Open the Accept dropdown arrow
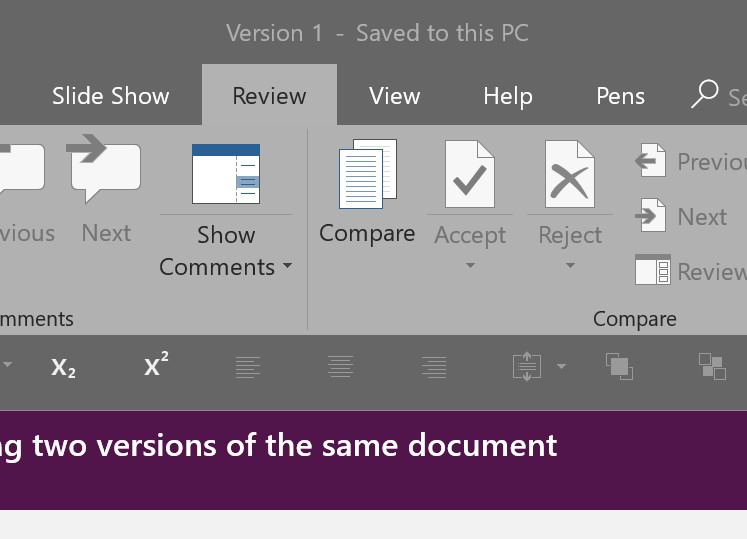Screen dimensions: 747x539 [469, 266]
